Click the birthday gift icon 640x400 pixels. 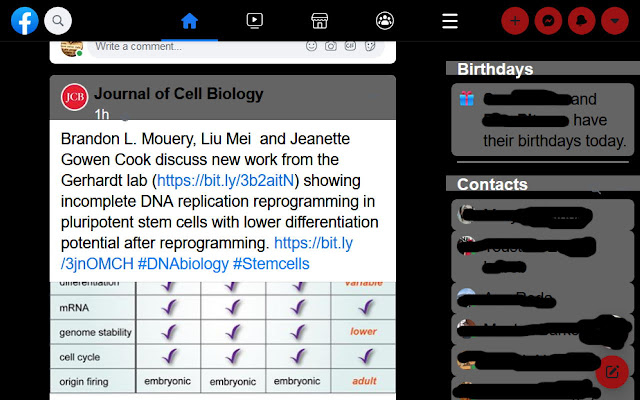coord(467,99)
